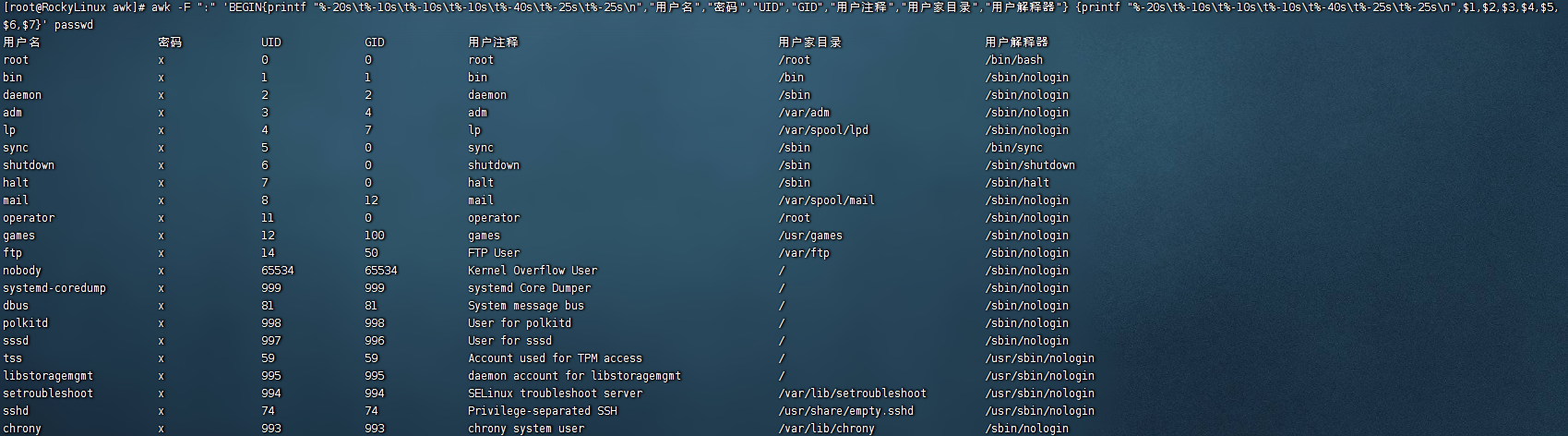Click 'Account used for TPM access' text
The image size is (1568, 436).
[x=555, y=358]
